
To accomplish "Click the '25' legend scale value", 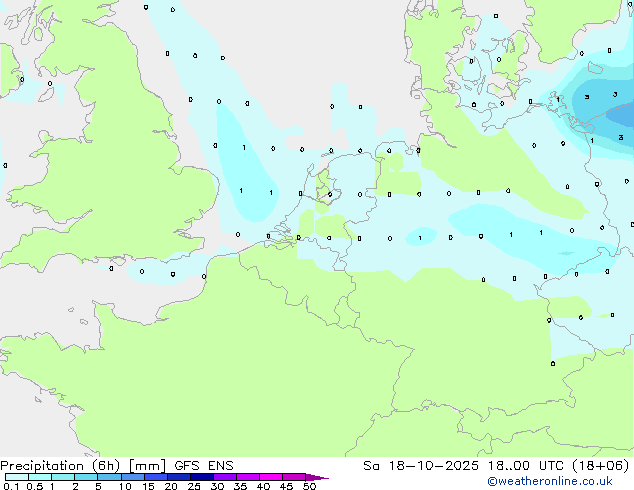I will 194,486.
